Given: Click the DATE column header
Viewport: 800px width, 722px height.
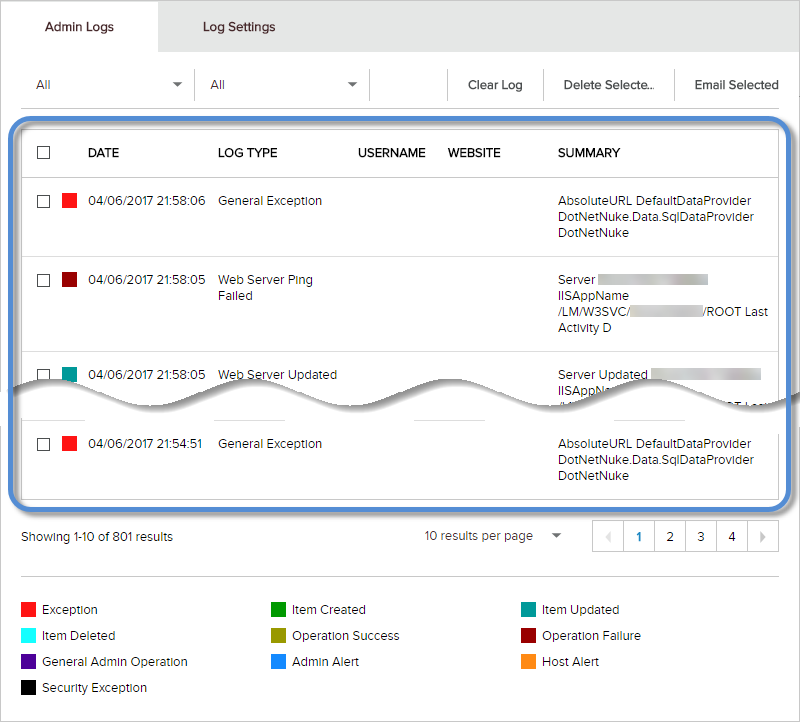Looking at the screenshot, I should click(x=104, y=153).
